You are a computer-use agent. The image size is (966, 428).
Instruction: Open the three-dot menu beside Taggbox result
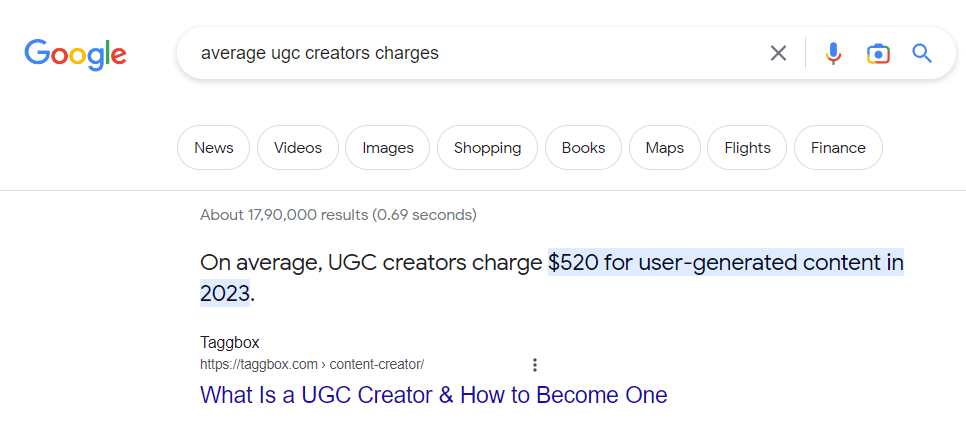coord(535,364)
